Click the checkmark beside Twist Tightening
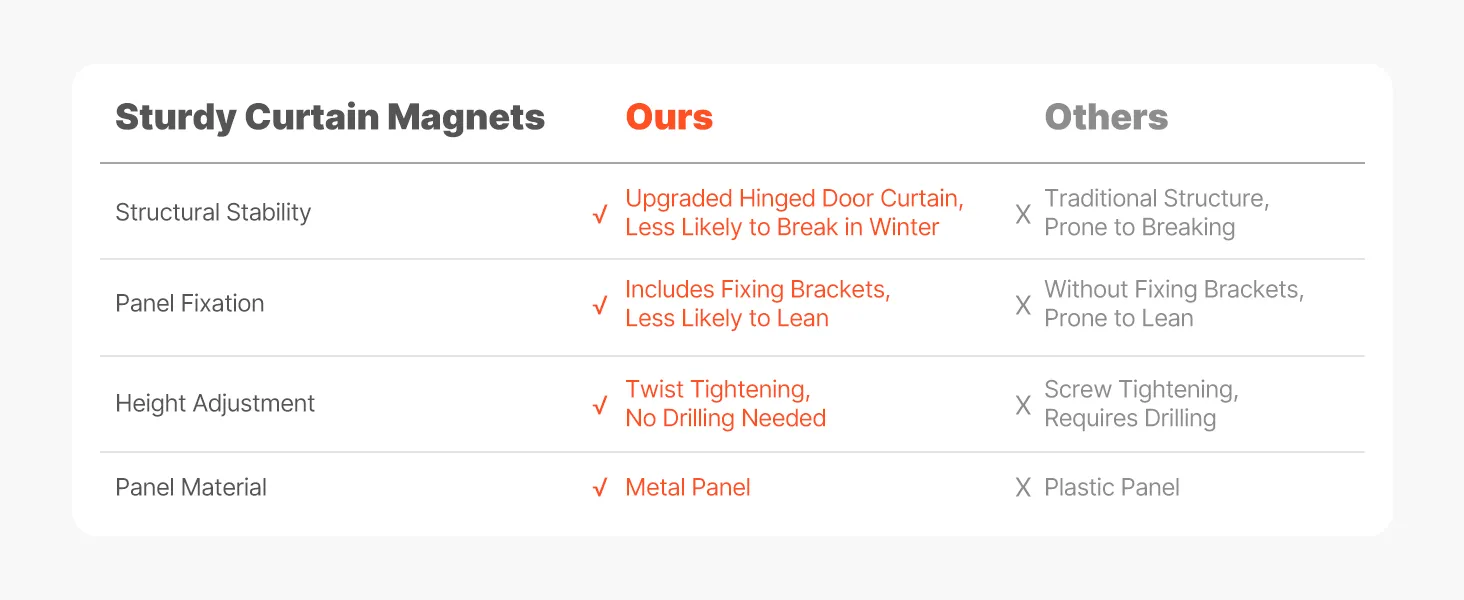This screenshot has height=600, width=1464. (x=600, y=404)
